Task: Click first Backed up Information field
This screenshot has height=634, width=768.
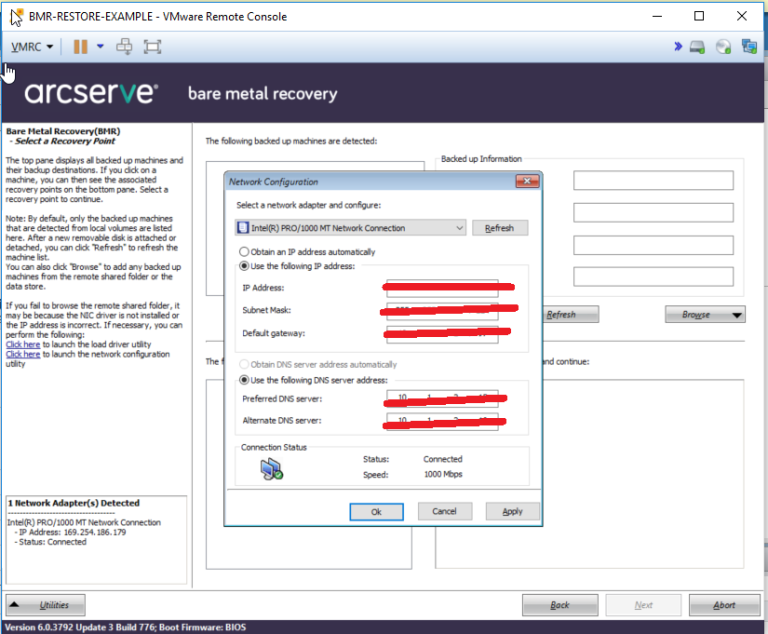Action: tap(653, 180)
